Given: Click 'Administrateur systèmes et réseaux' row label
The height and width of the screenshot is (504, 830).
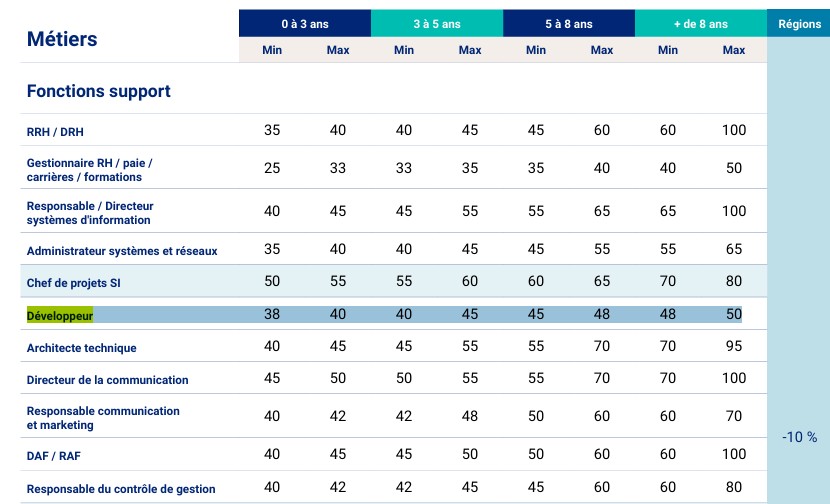Looking at the screenshot, I should (122, 251).
